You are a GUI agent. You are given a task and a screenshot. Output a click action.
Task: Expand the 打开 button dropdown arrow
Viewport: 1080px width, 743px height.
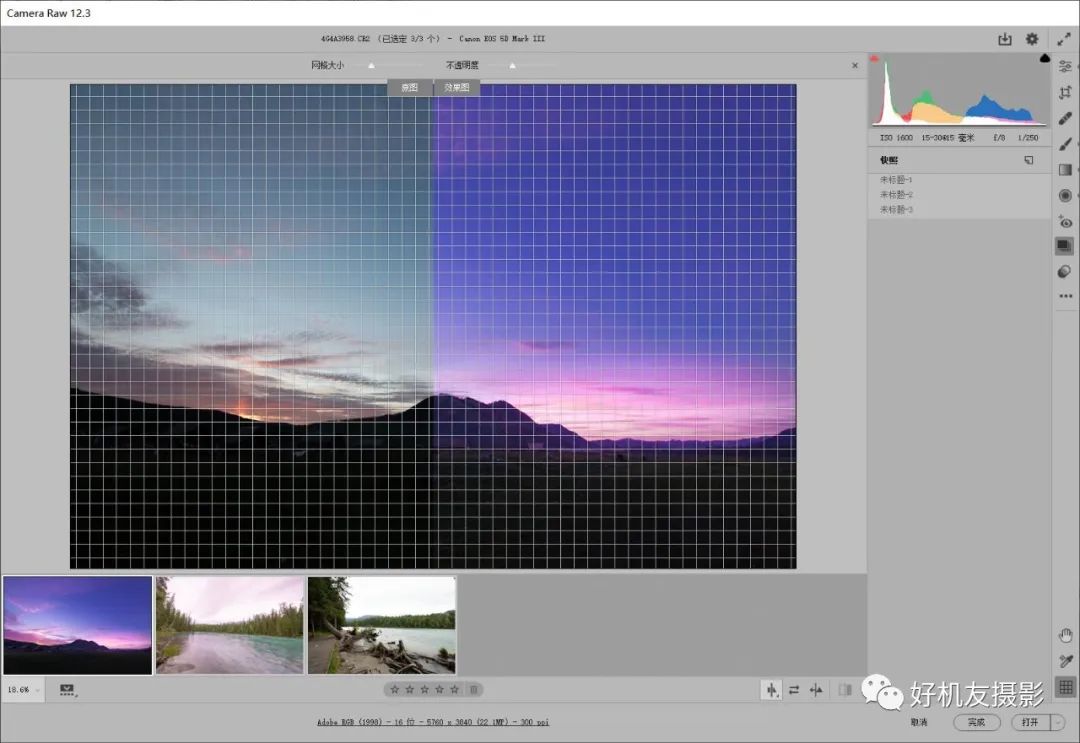point(1059,722)
